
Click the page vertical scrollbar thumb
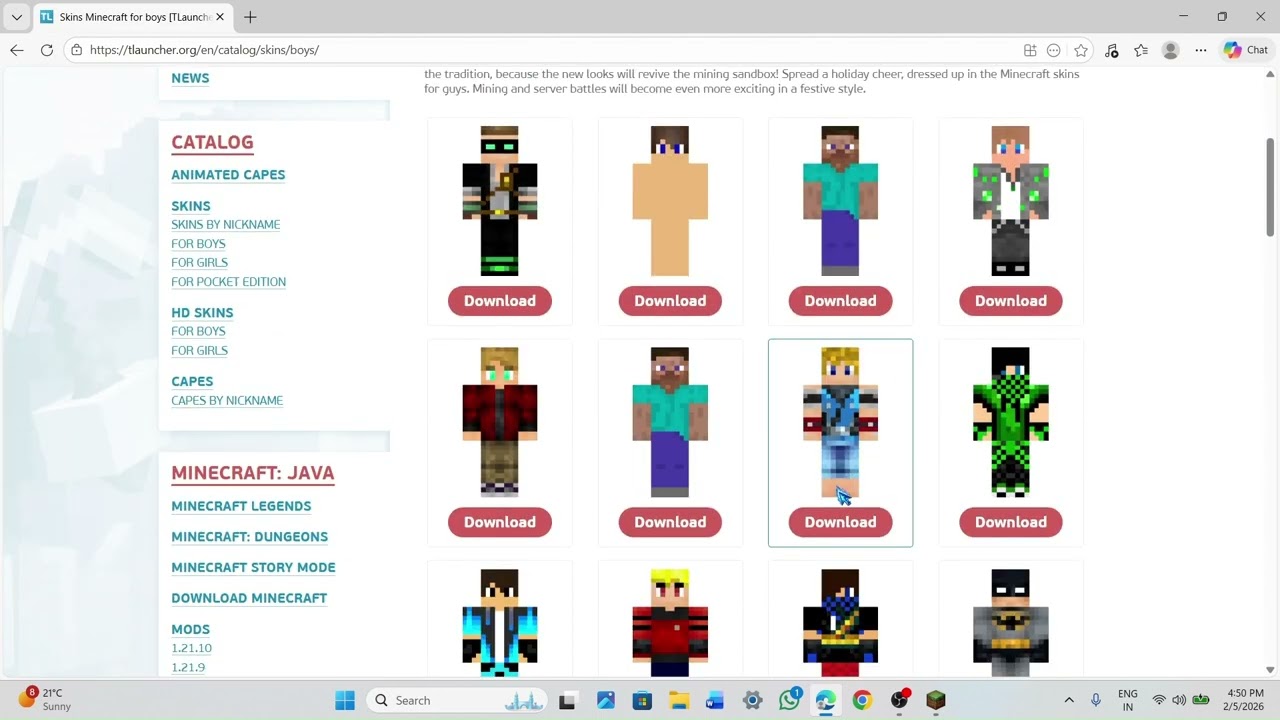pos(1271,188)
